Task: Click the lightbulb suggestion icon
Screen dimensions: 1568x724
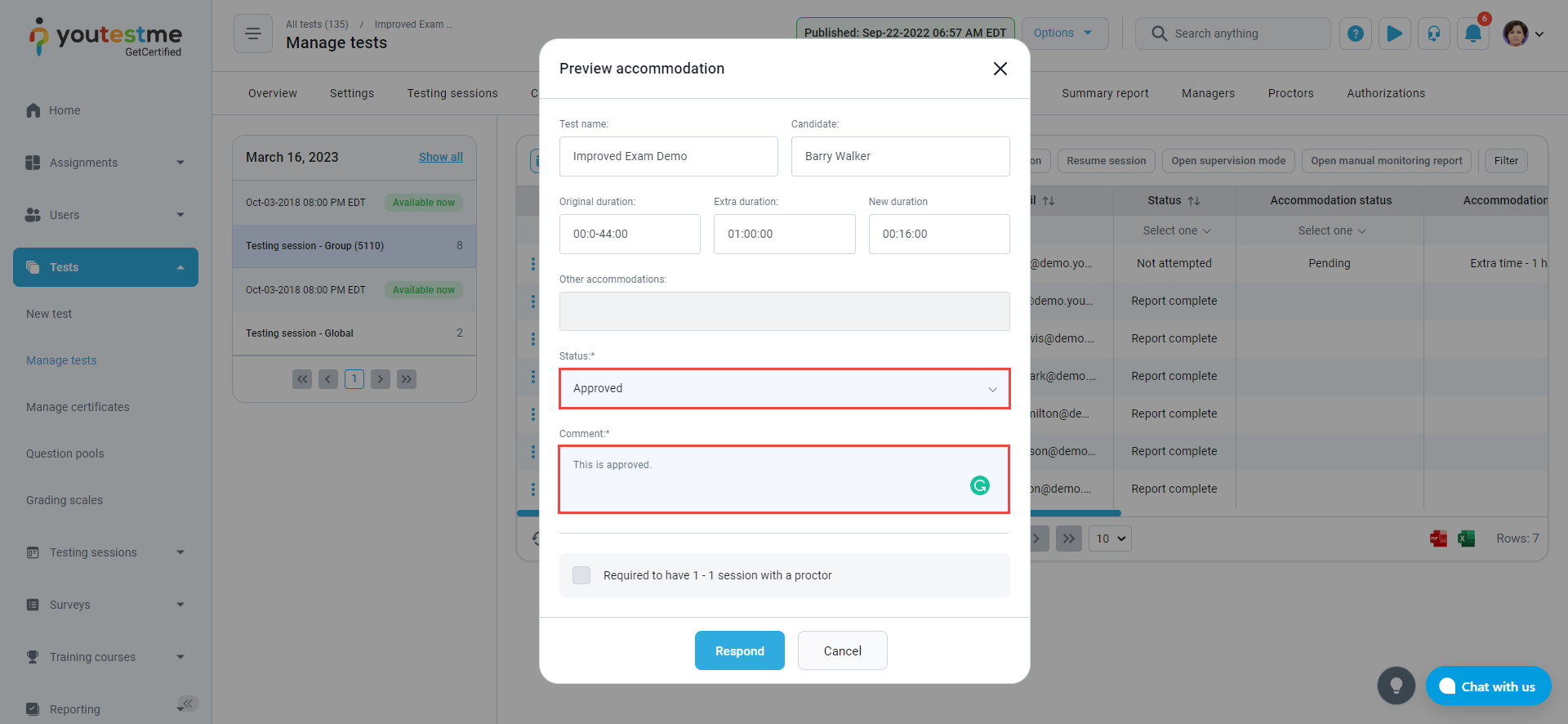Action: 1396,686
